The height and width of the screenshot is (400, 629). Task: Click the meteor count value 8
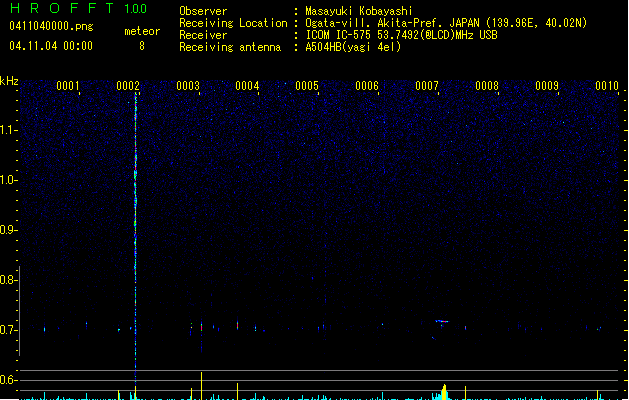point(142,46)
